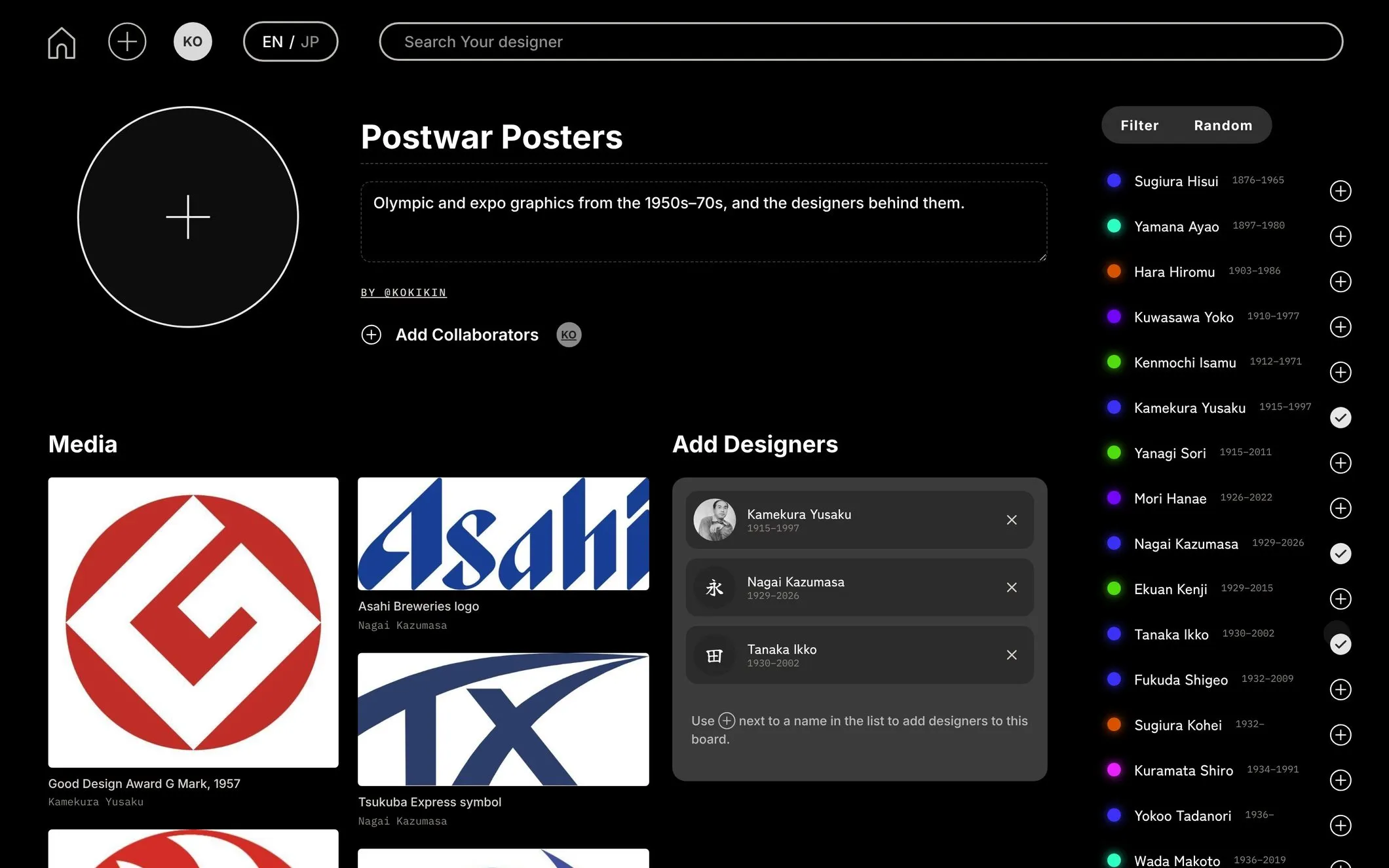Select the Random tab

pyautogui.click(x=1223, y=125)
